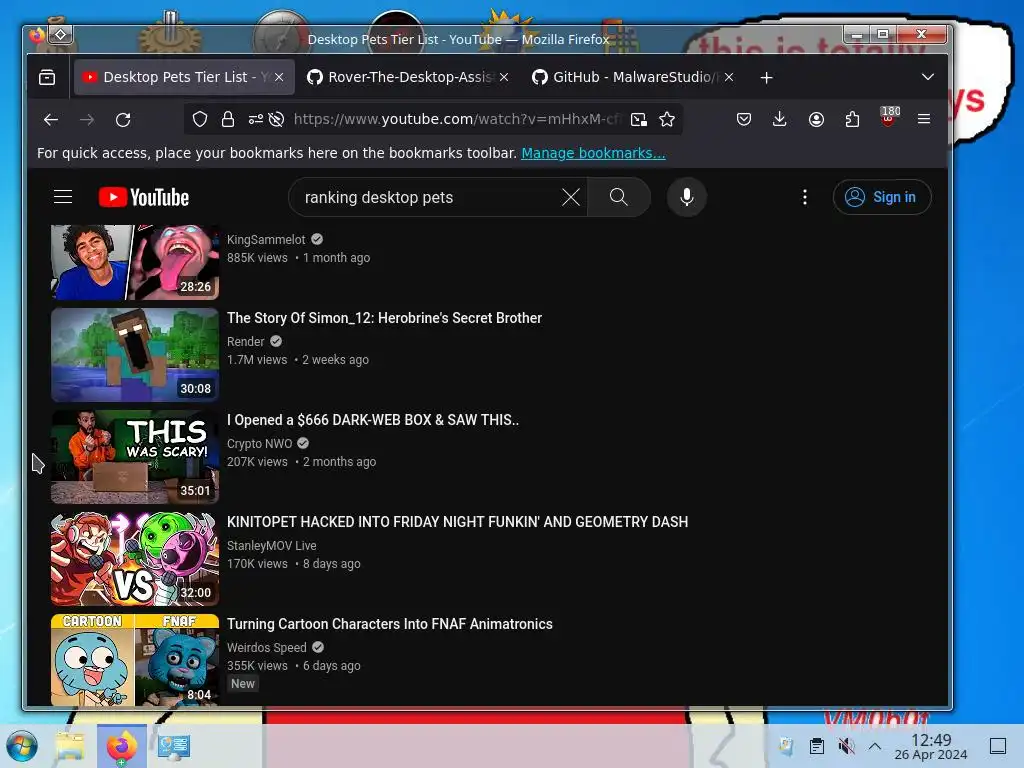Open the system settings taskbar icon
The width and height of the screenshot is (1024, 768).
tap(174, 746)
